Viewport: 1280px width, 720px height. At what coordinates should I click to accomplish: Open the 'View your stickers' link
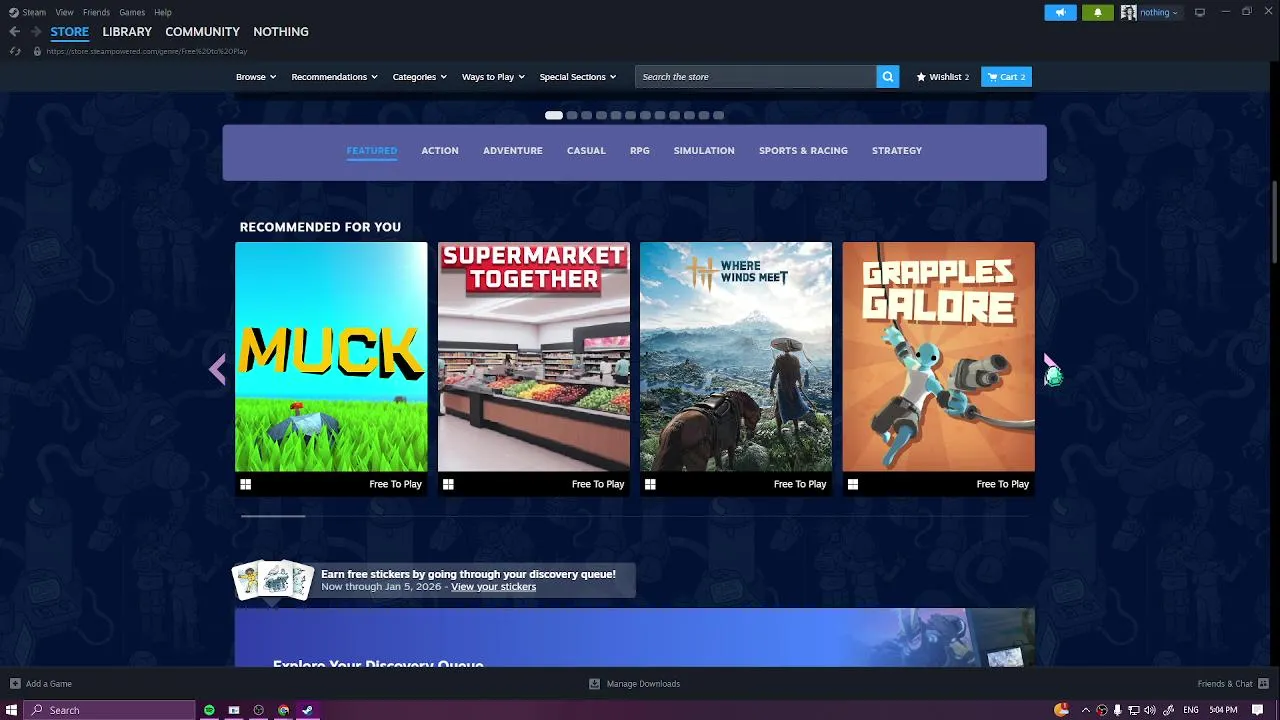click(x=493, y=587)
